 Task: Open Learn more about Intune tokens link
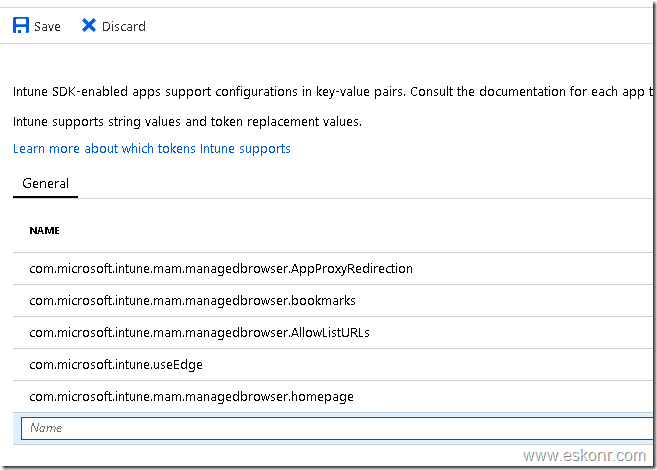pyautogui.click(x=152, y=148)
